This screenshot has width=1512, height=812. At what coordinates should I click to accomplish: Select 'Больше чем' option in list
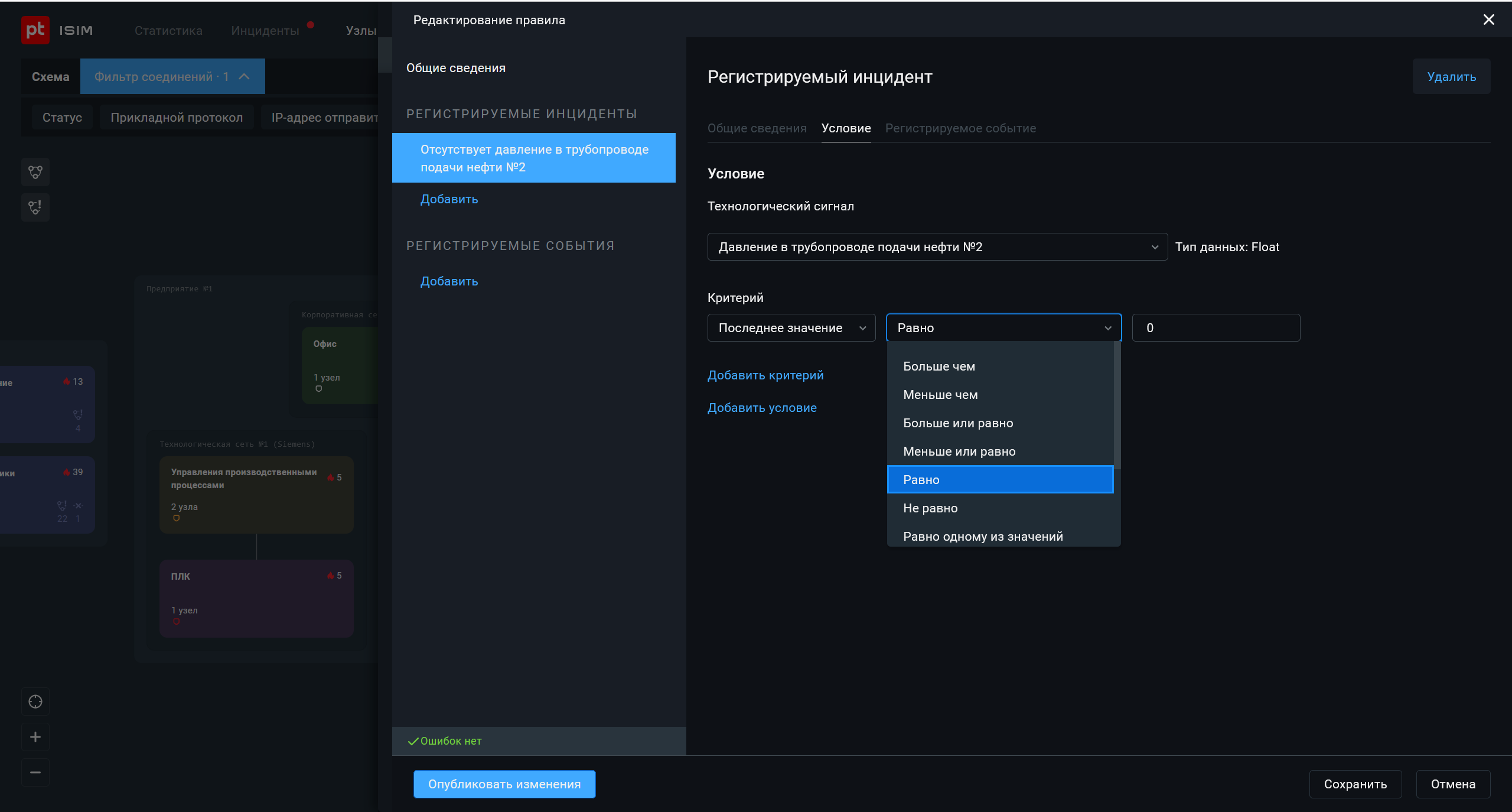[x=939, y=366]
